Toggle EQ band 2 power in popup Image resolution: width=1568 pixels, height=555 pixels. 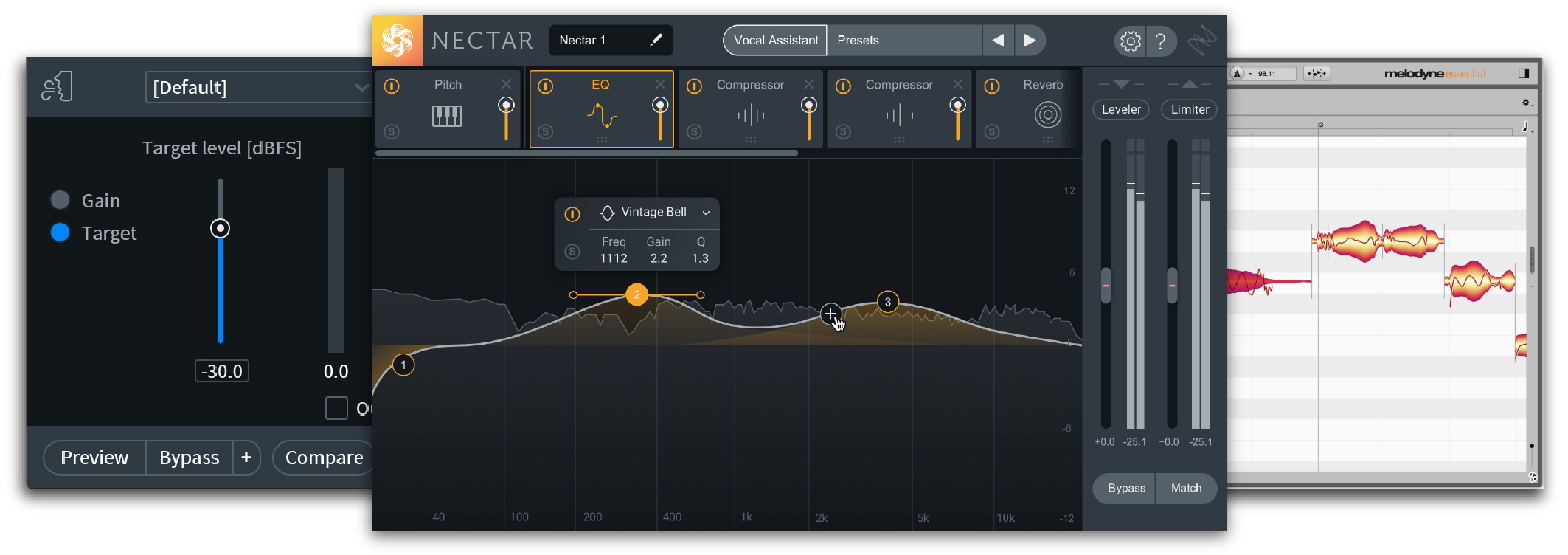[x=572, y=215]
